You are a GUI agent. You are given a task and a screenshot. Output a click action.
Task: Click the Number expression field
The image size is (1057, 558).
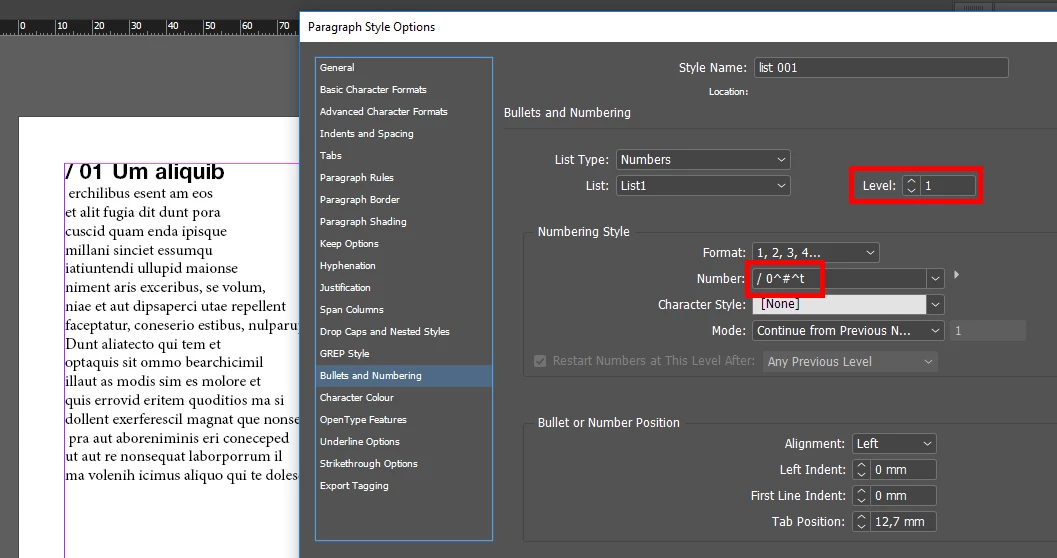click(x=839, y=278)
